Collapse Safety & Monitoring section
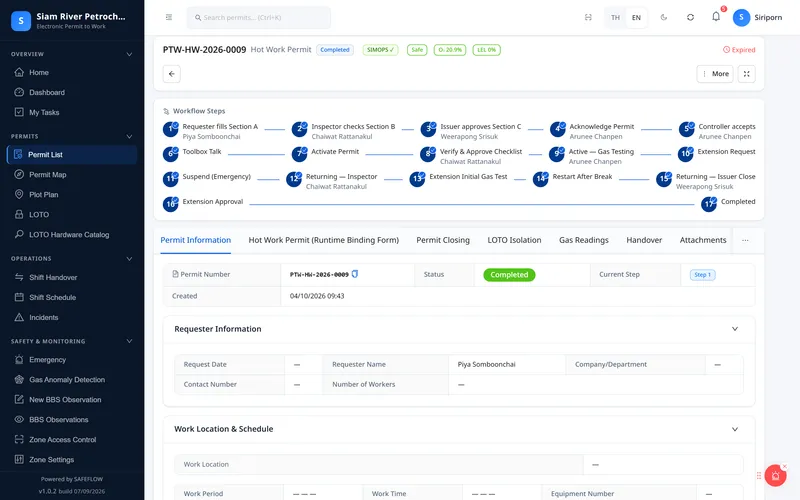The width and height of the screenshot is (800, 500). pos(129,341)
